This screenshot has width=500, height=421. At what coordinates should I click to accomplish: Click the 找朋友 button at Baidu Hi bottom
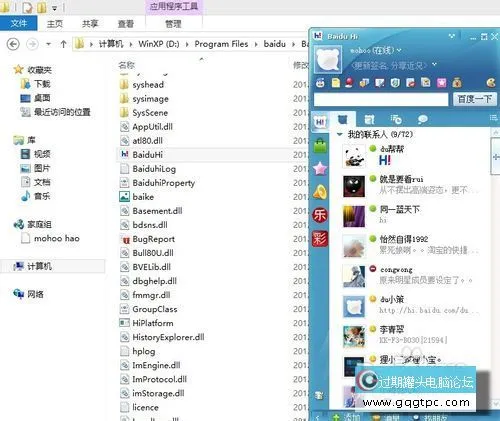coord(430,417)
